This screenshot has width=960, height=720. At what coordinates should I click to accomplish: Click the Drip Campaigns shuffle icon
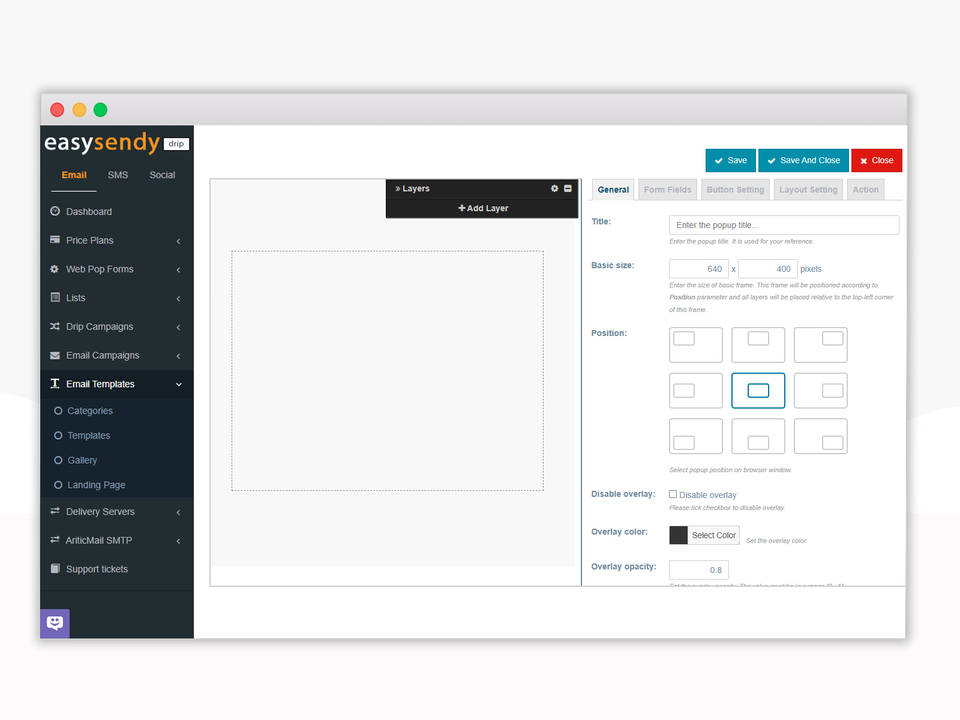55,326
